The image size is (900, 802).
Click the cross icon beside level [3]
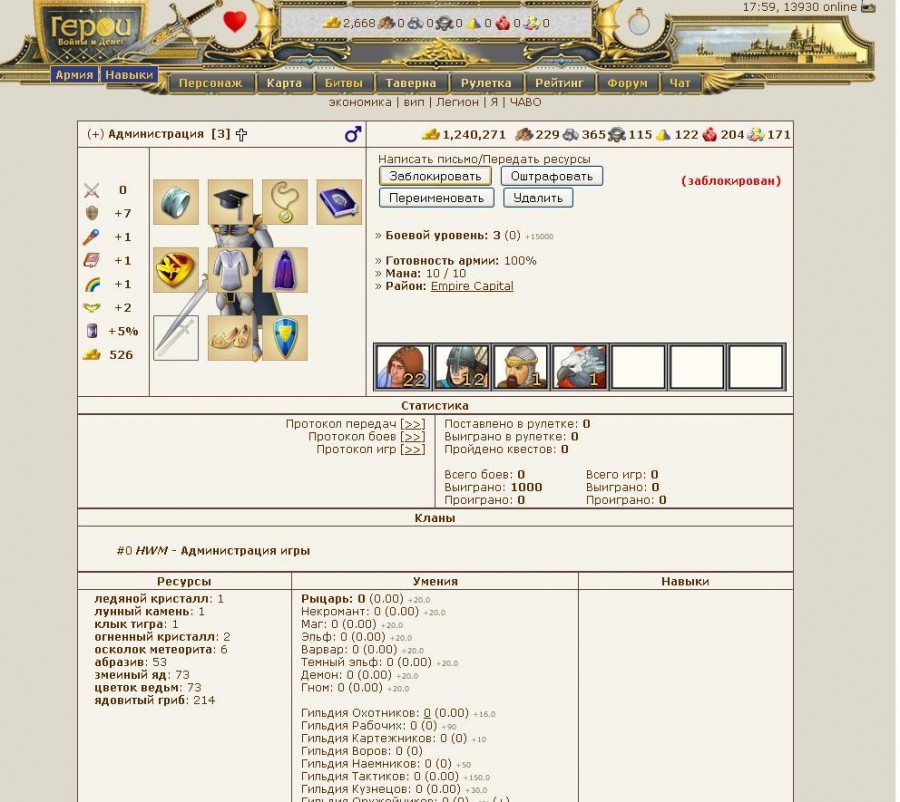(x=241, y=134)
